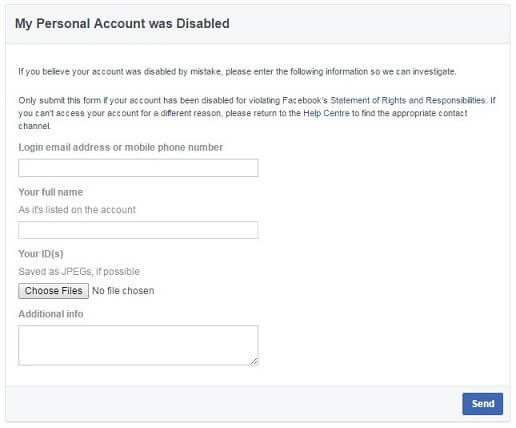Click inside the Additional info text area
This screenshot has height=428, width=516.
pos(138,345)
